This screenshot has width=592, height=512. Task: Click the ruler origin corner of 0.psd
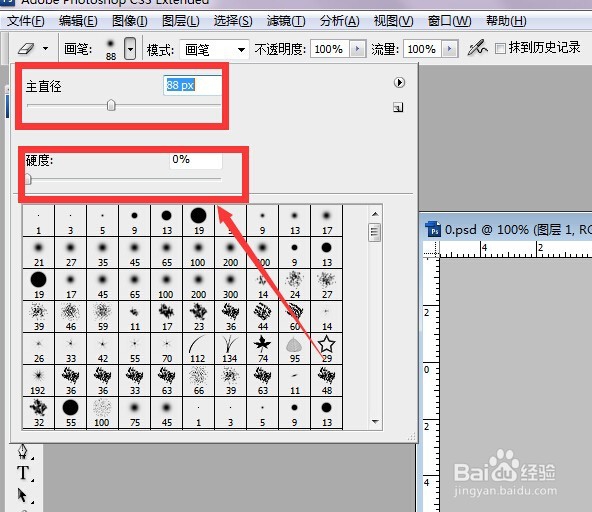click(432, 249)
